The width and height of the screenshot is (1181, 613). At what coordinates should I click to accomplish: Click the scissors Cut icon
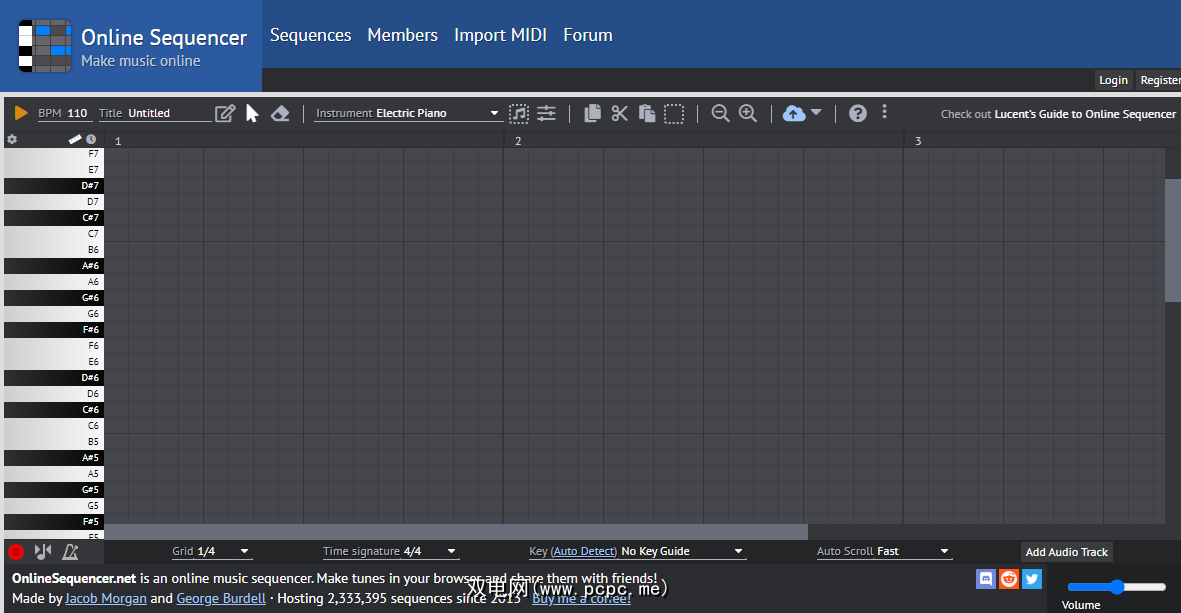[x=619, y=113]
